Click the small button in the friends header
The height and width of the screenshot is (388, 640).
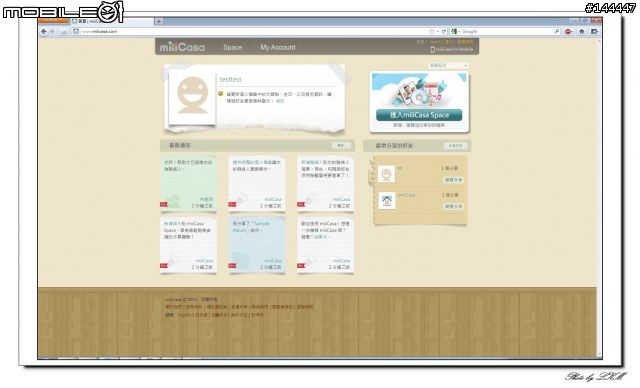[x=455, y=146]
